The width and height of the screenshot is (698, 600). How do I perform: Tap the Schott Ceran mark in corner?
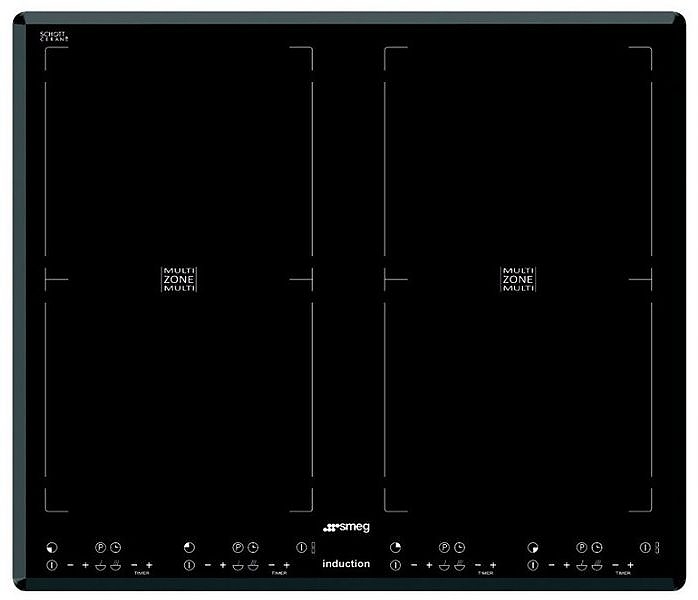pos(54,36)
